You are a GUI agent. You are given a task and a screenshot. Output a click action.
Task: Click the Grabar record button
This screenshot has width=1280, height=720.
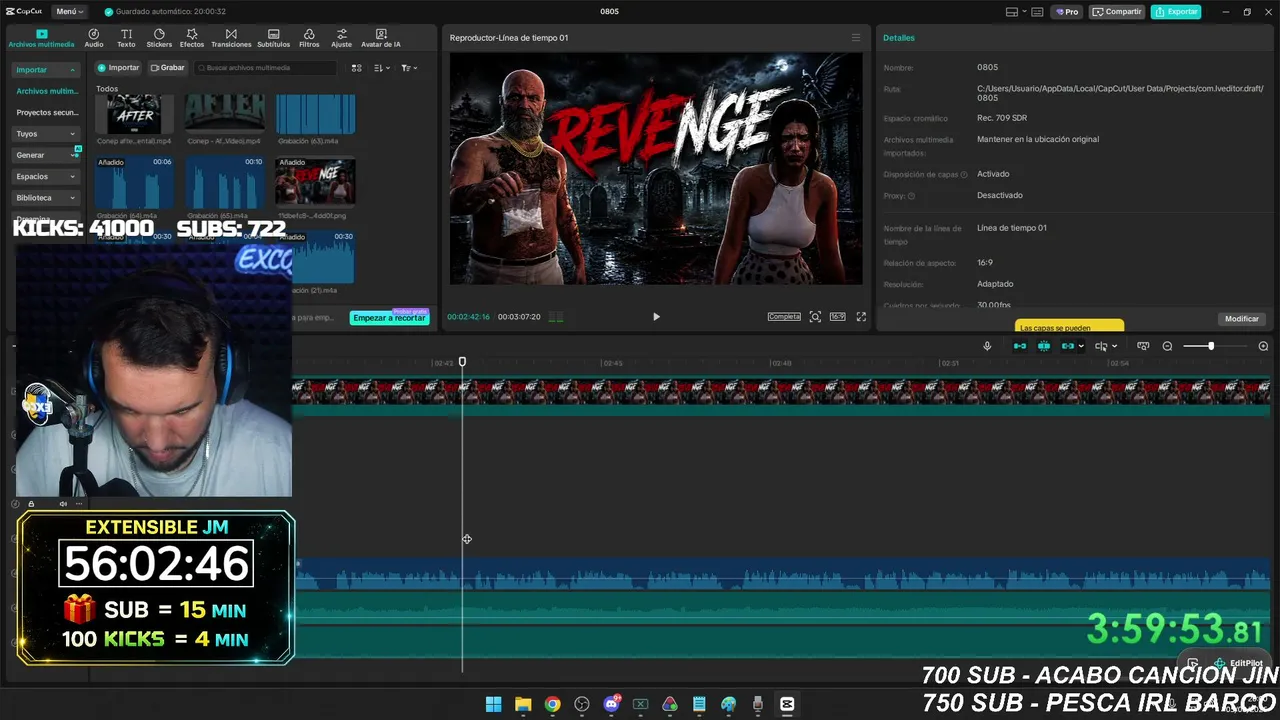[x=168, y=68]
